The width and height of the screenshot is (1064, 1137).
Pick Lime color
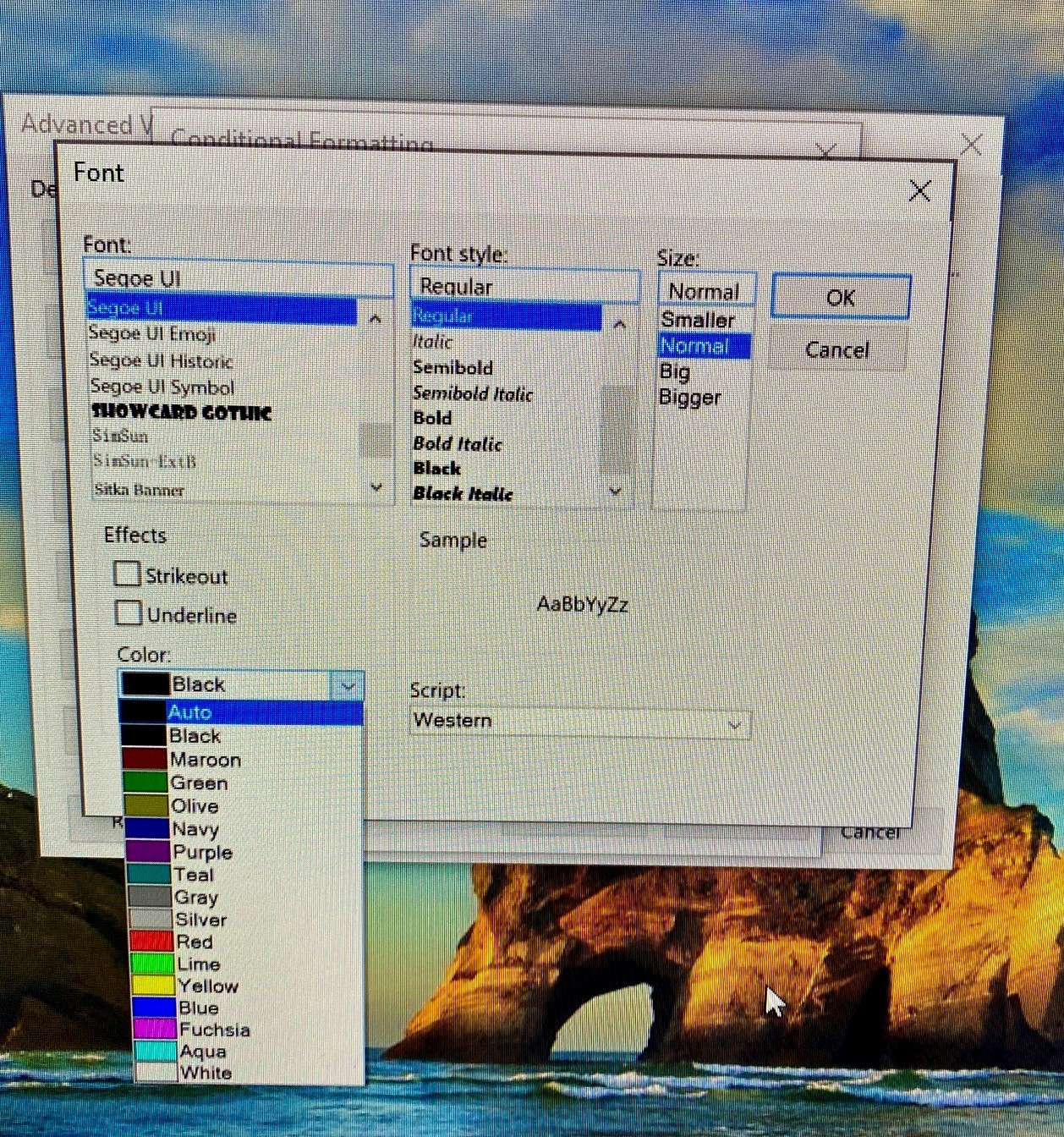(x=248, y=964)
